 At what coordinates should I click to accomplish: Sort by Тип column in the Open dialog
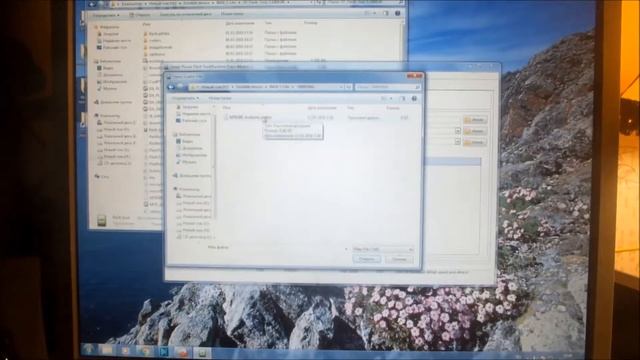pos(350,108)
